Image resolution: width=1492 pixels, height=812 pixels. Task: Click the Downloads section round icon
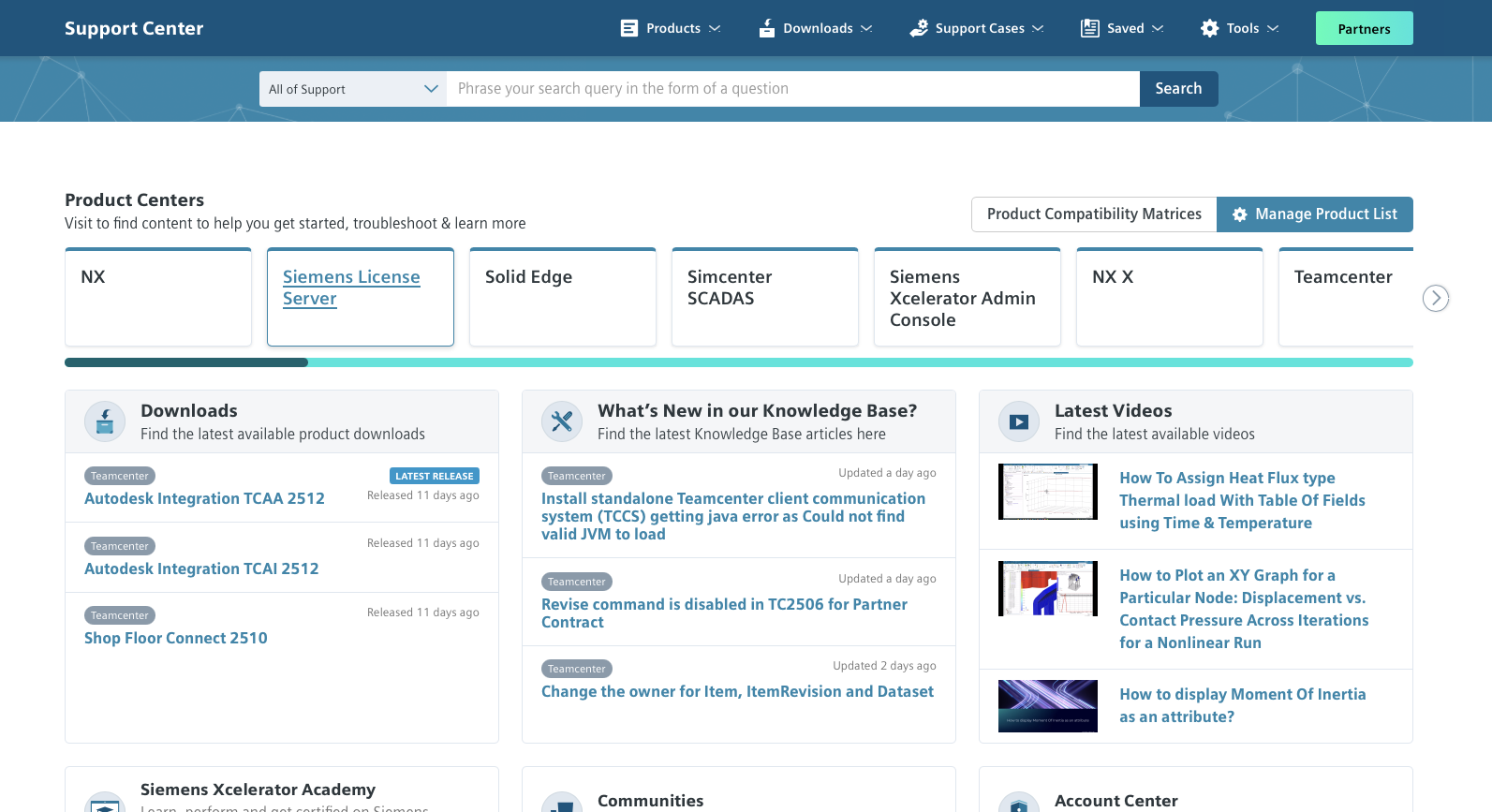pos(105,421)
